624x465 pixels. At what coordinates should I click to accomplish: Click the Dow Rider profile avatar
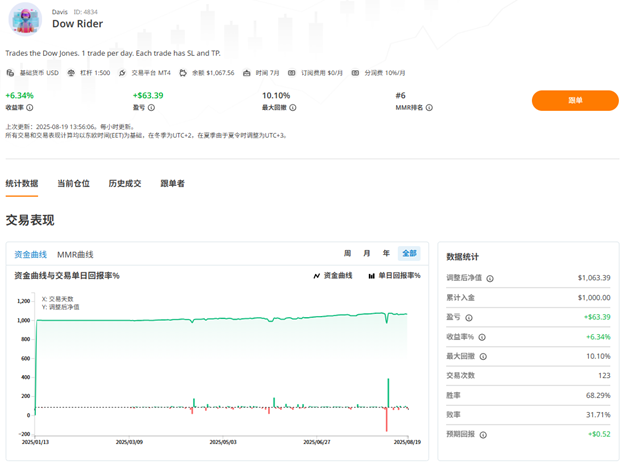27,19
